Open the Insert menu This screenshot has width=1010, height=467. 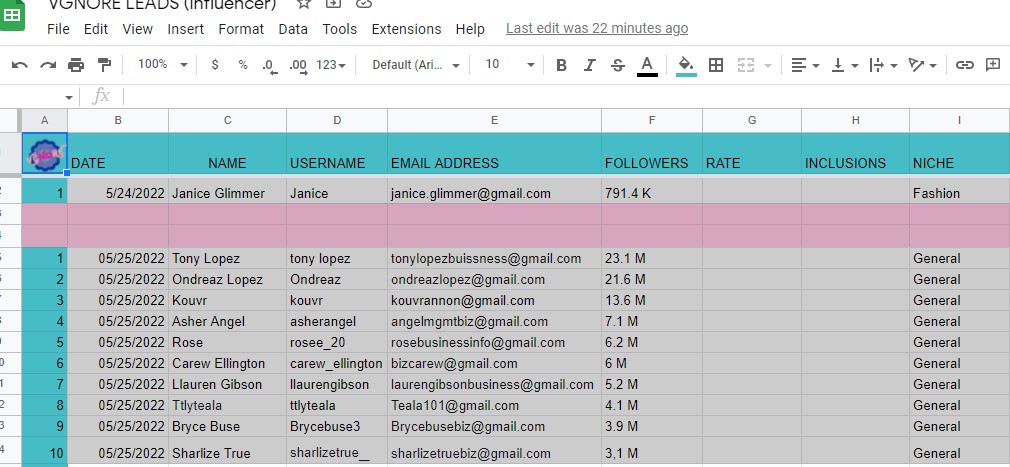coord(186,29)
